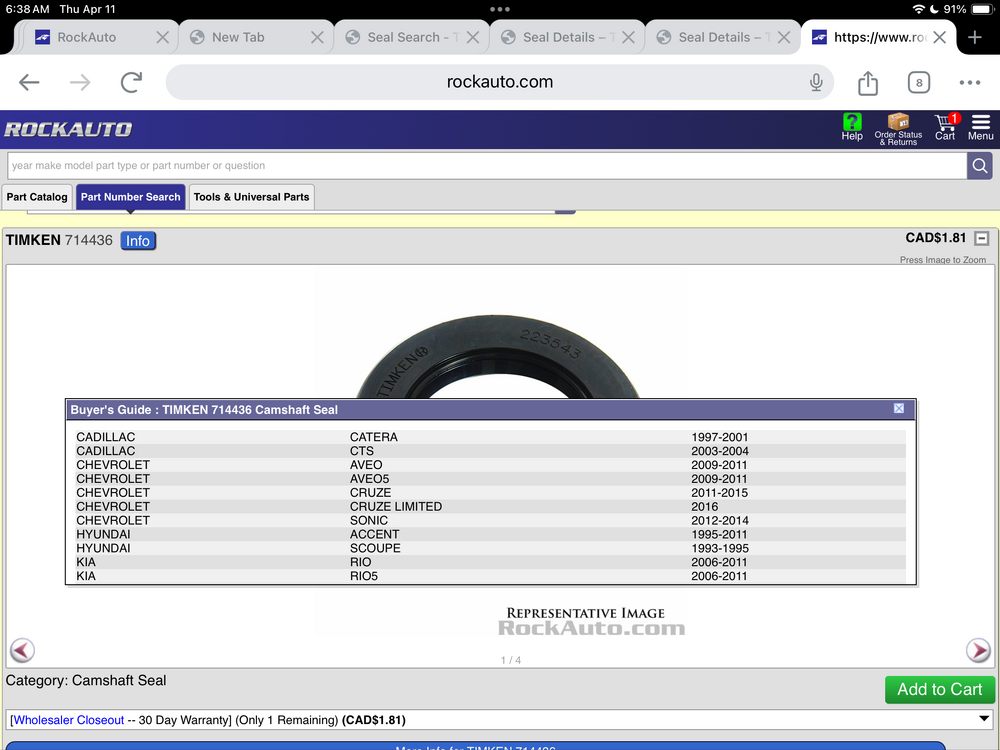Close the New Tab tab
This screenshot has width=1000, height=750.
point(317,37)
